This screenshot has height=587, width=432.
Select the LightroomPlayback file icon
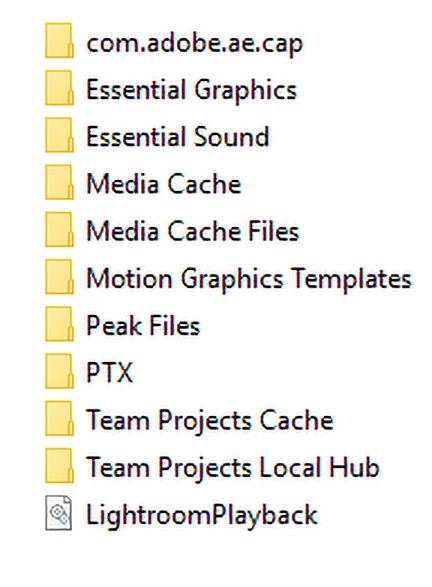[x=58, y=513]
